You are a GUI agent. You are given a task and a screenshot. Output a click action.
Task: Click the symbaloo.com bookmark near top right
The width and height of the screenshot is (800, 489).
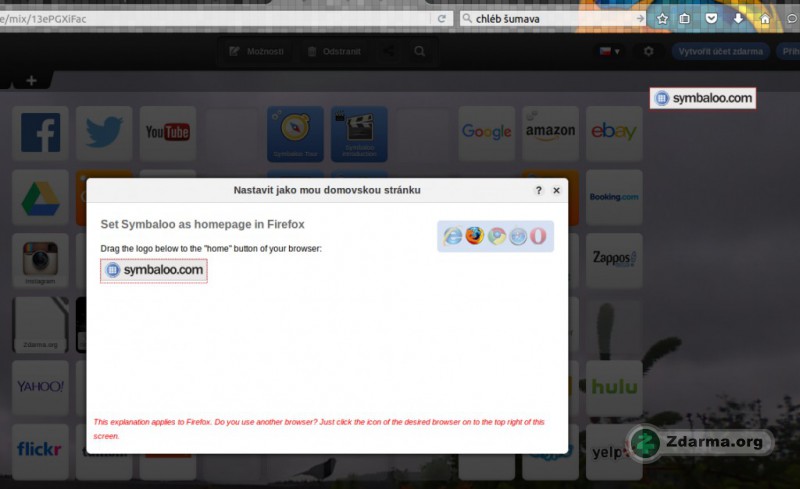(x=703, y=98)
